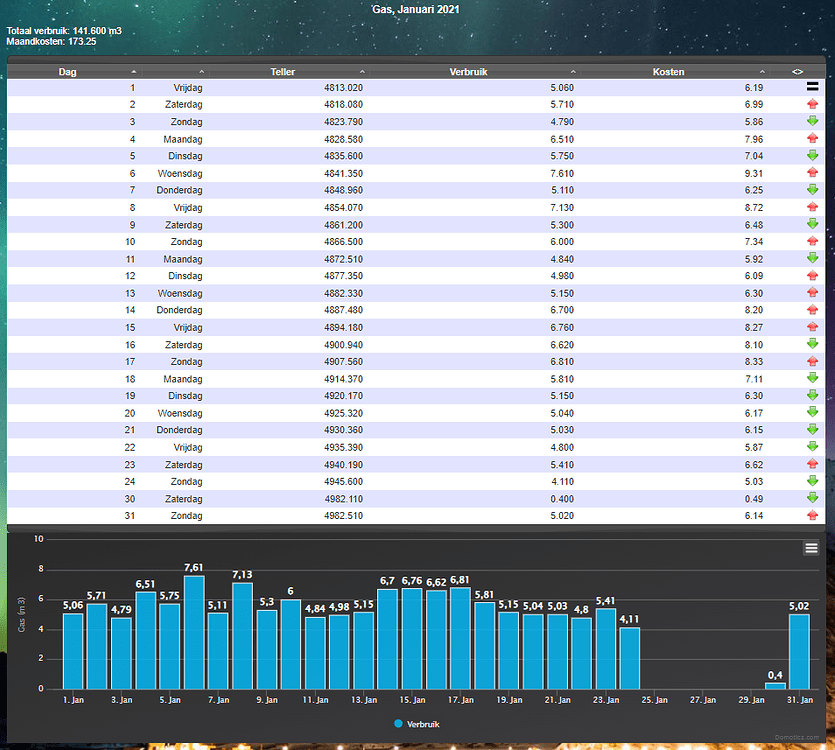Click green down arrow for day 16 Zaterdag
The height and width of the screenshot is (750, 835).
point(812,344)
